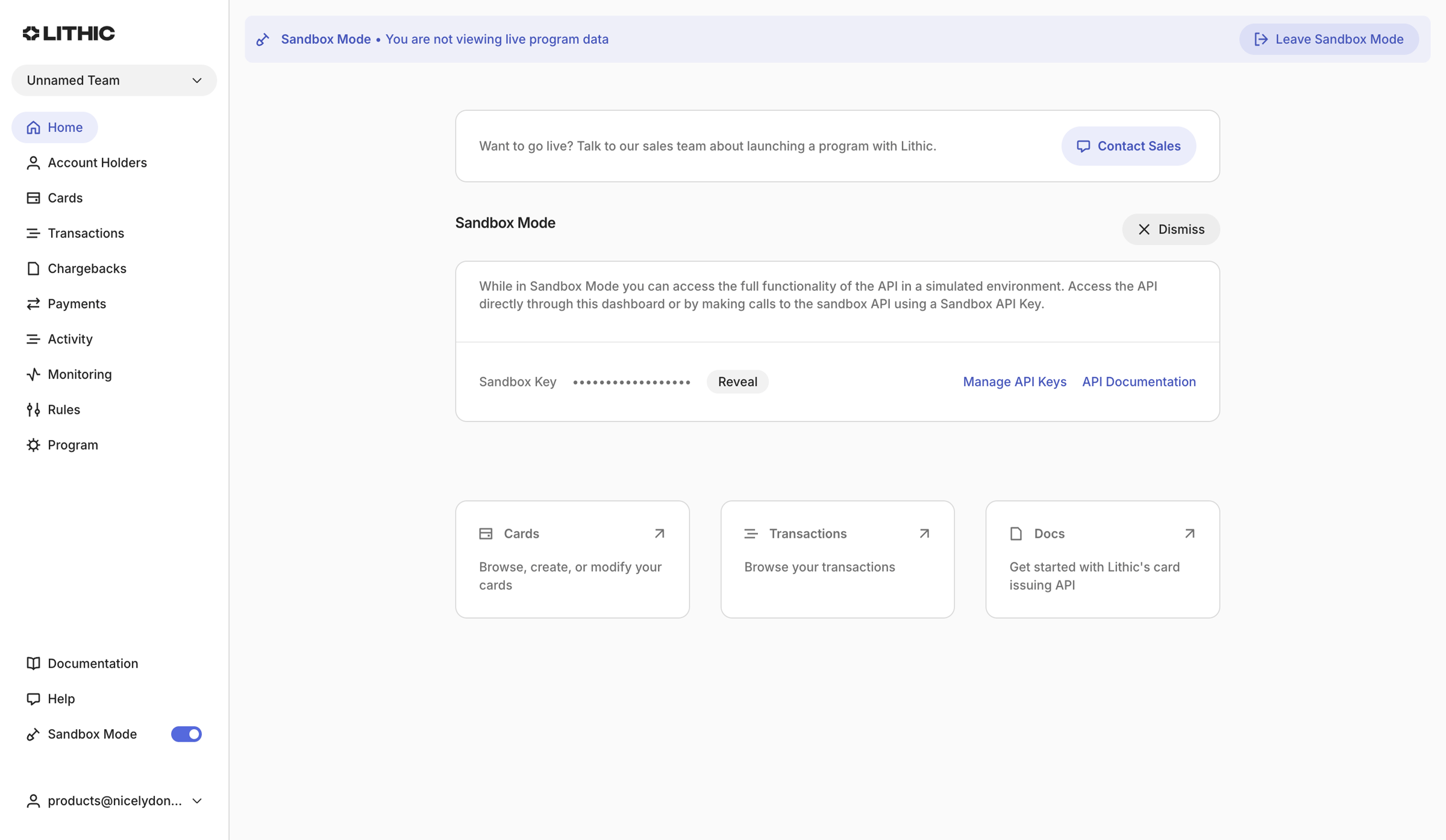Click the user profile icon
This screenshot has height=840, width=1446.
click(x=33, y=801)
